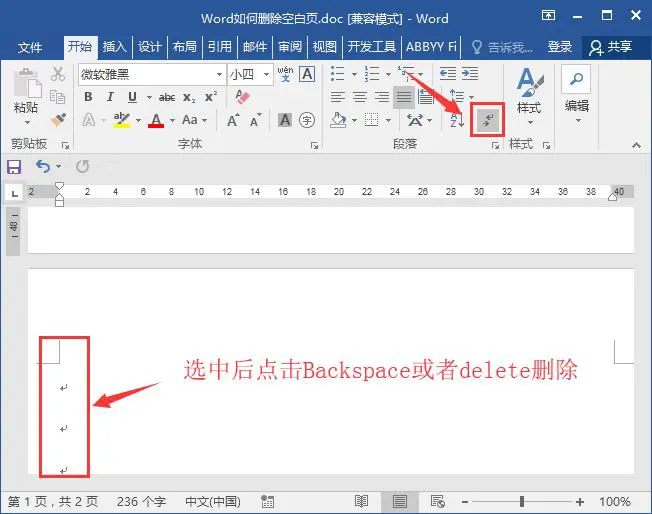Click the Asian layout icon
The image size is (652, 514).
click(415, 120)
